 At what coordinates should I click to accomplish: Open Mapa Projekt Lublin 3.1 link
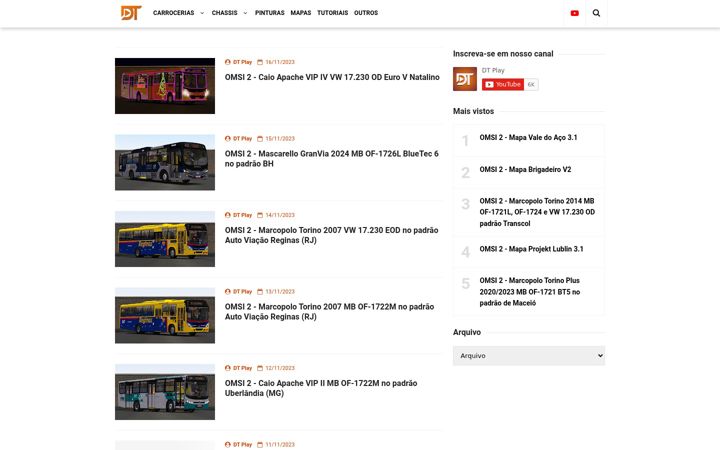531,249
